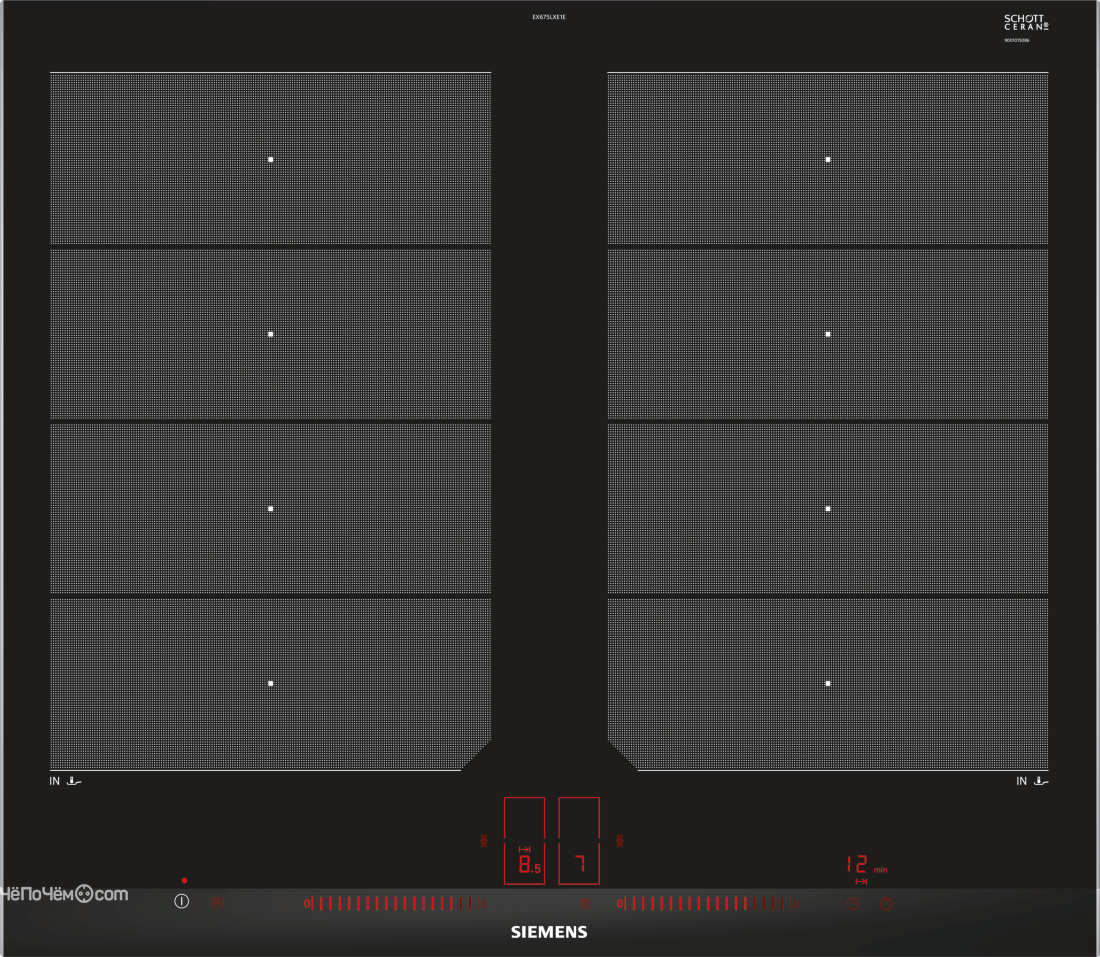Image resolution: width=1100 pixels, height=957 pixels.
Task: Tap right flexZone link icon
Action: coord(619,841)
